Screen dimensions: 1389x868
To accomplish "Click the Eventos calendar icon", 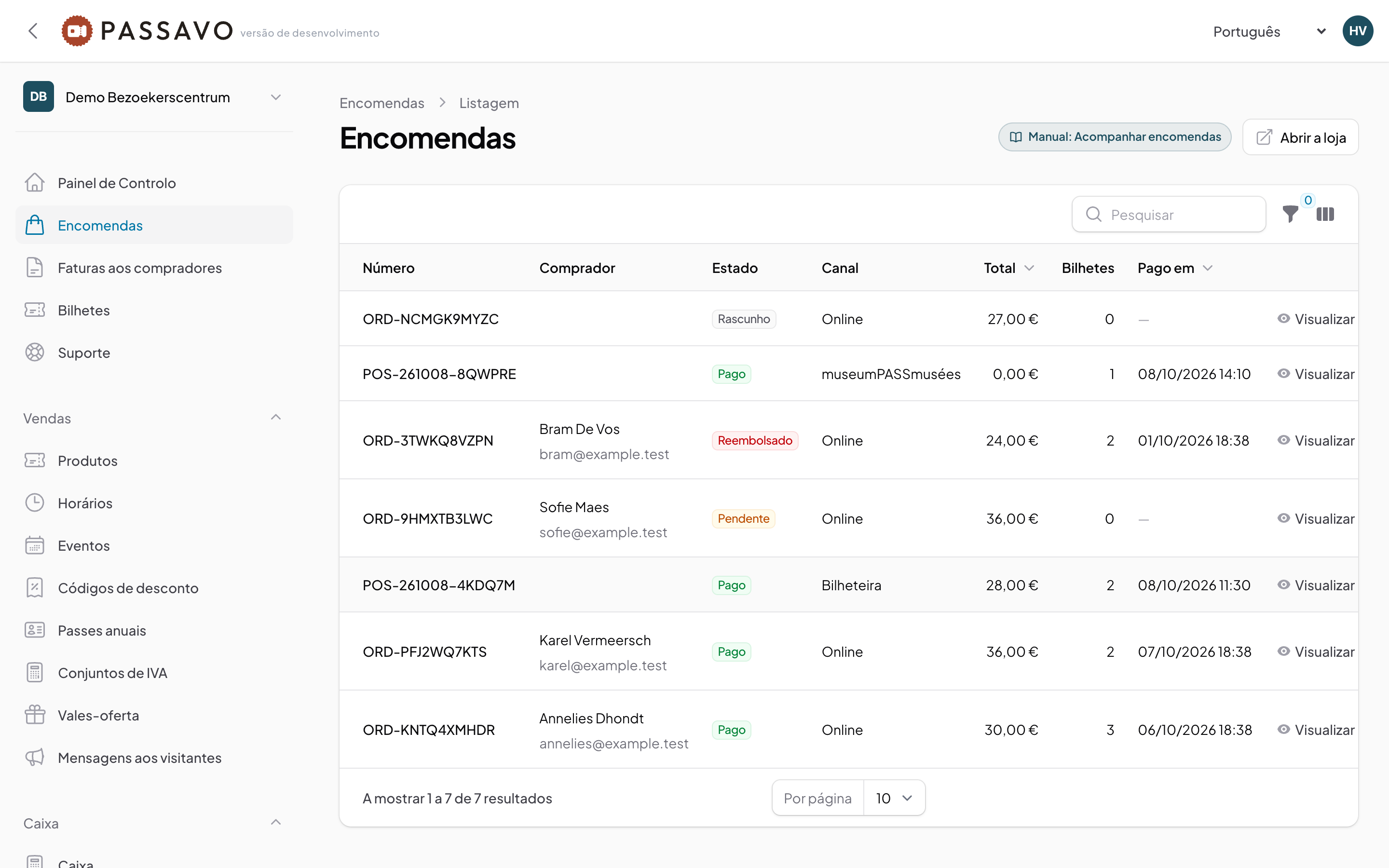I will [x=34, y=545].
